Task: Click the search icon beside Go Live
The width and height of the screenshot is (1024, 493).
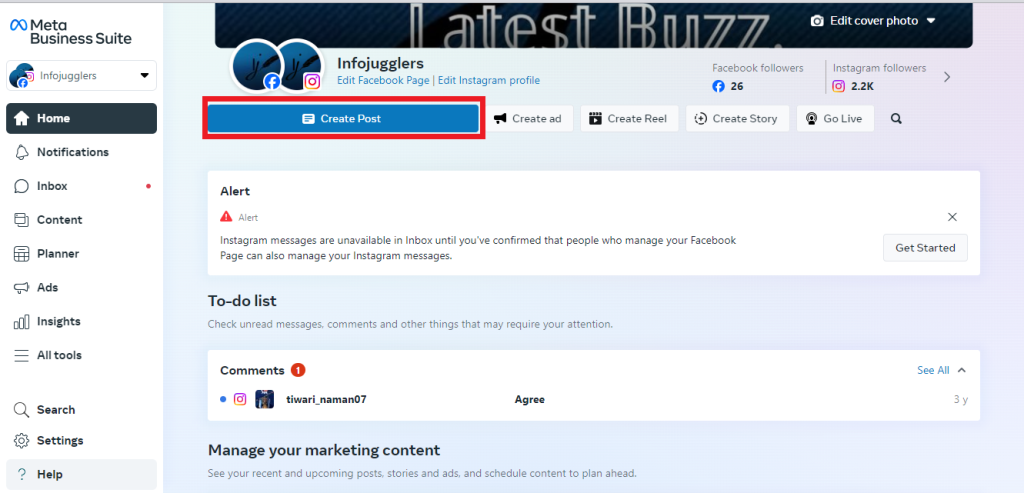Action: click(x=897, y=119)
